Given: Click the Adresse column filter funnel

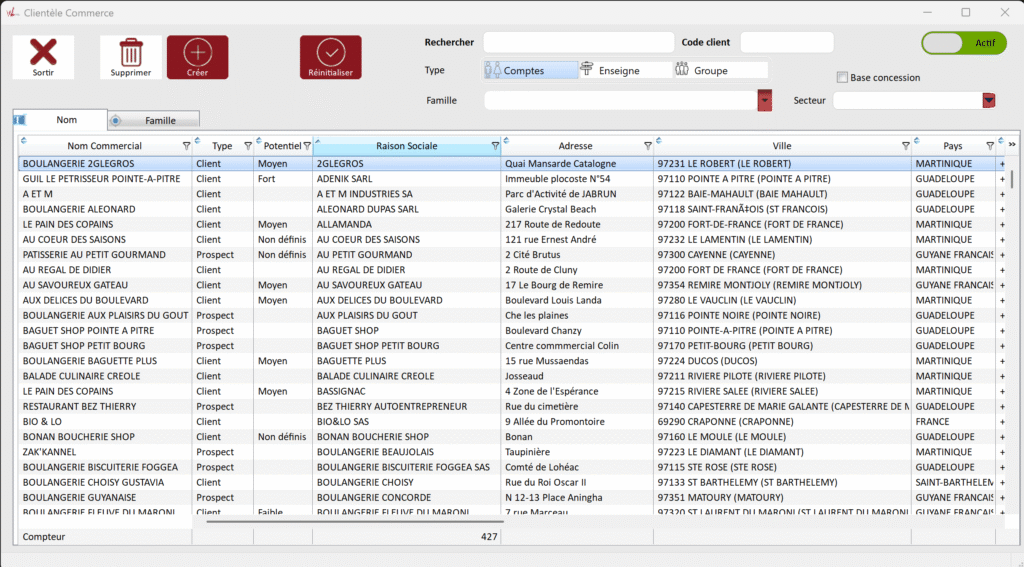Looking at the screenshot, I should [647, 146].
